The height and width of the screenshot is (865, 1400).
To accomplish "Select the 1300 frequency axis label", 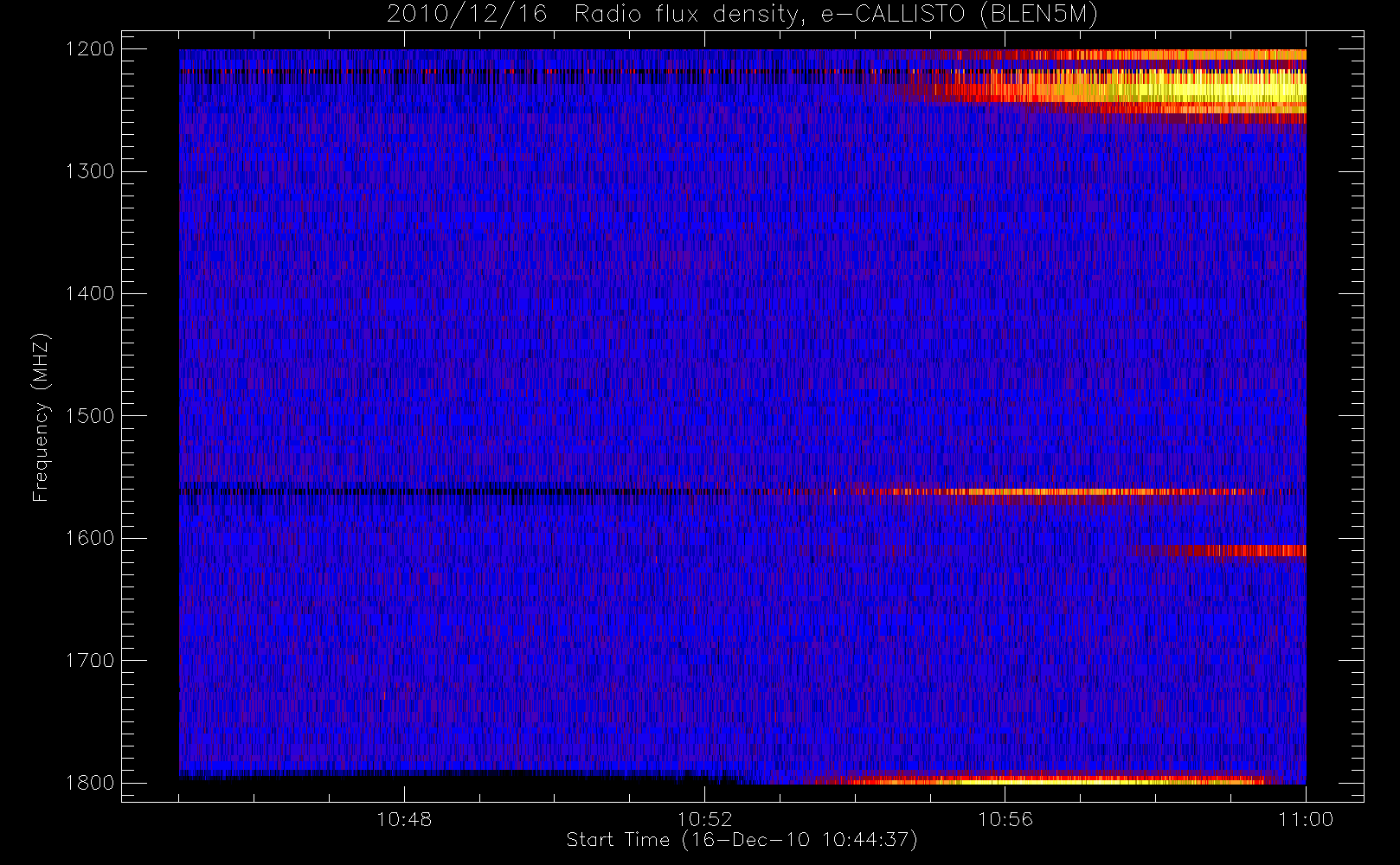I will coord(90,171).
